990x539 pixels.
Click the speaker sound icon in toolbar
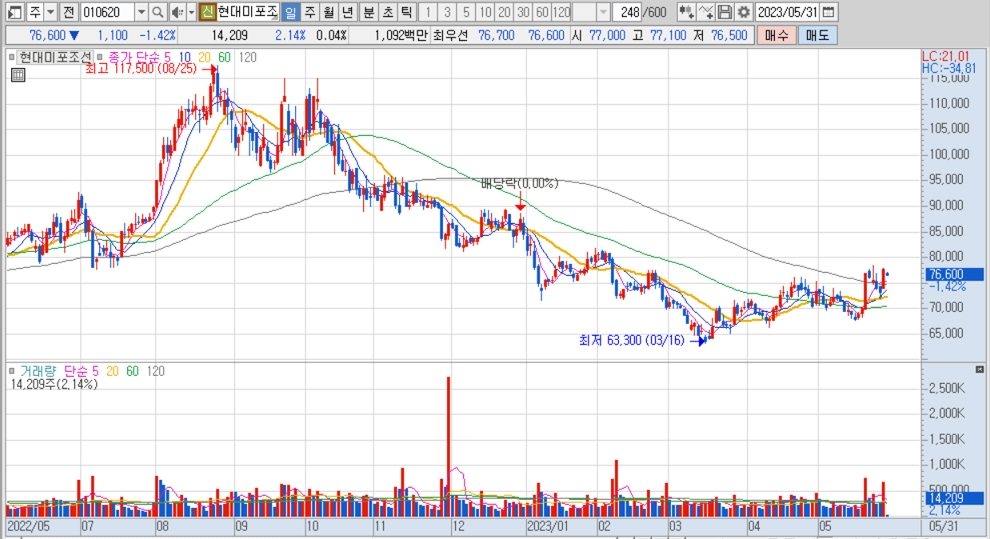[x=177, y=12]
